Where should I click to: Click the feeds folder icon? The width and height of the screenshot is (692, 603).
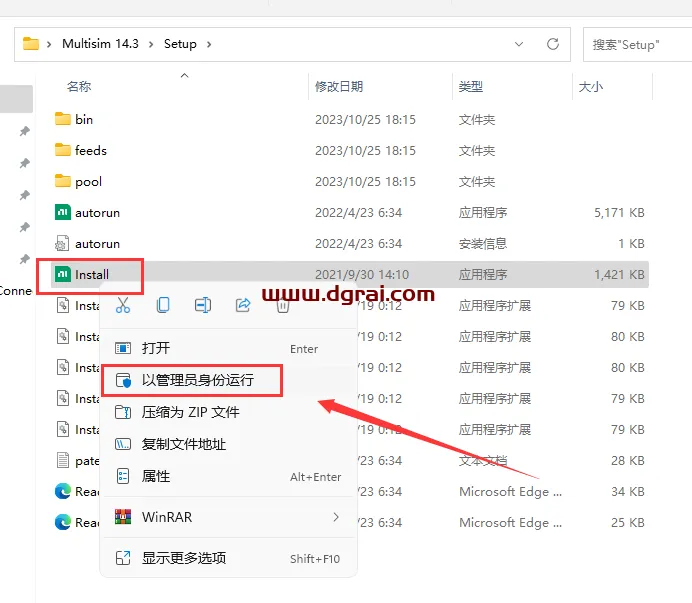pos(63,150)
